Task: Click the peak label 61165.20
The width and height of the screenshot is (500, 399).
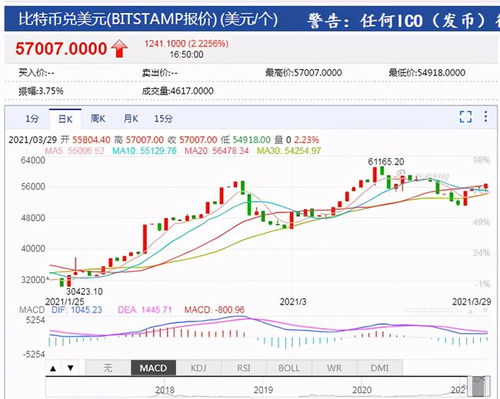Action: coord(386,162)
